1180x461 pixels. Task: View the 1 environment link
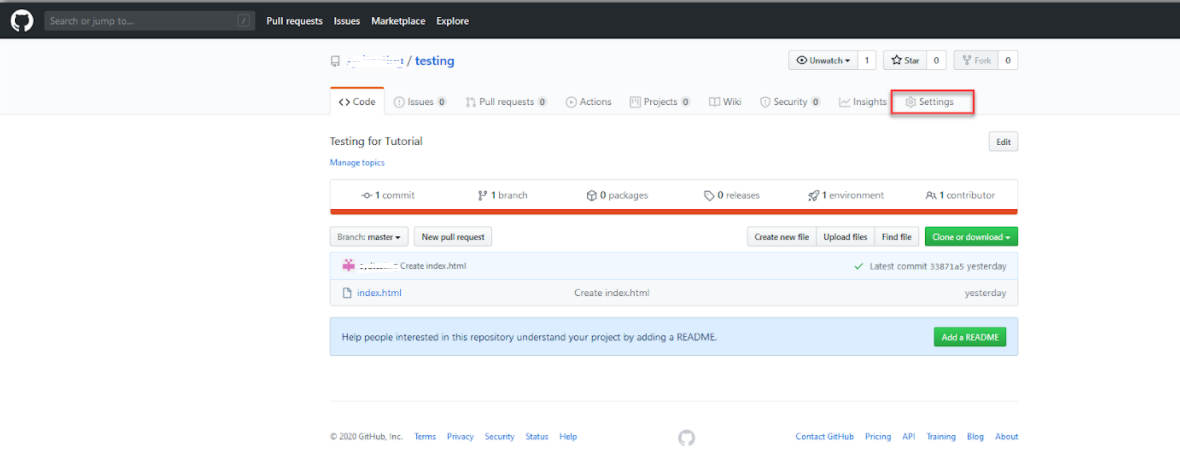pyautogui.click(x=846, y=195)
